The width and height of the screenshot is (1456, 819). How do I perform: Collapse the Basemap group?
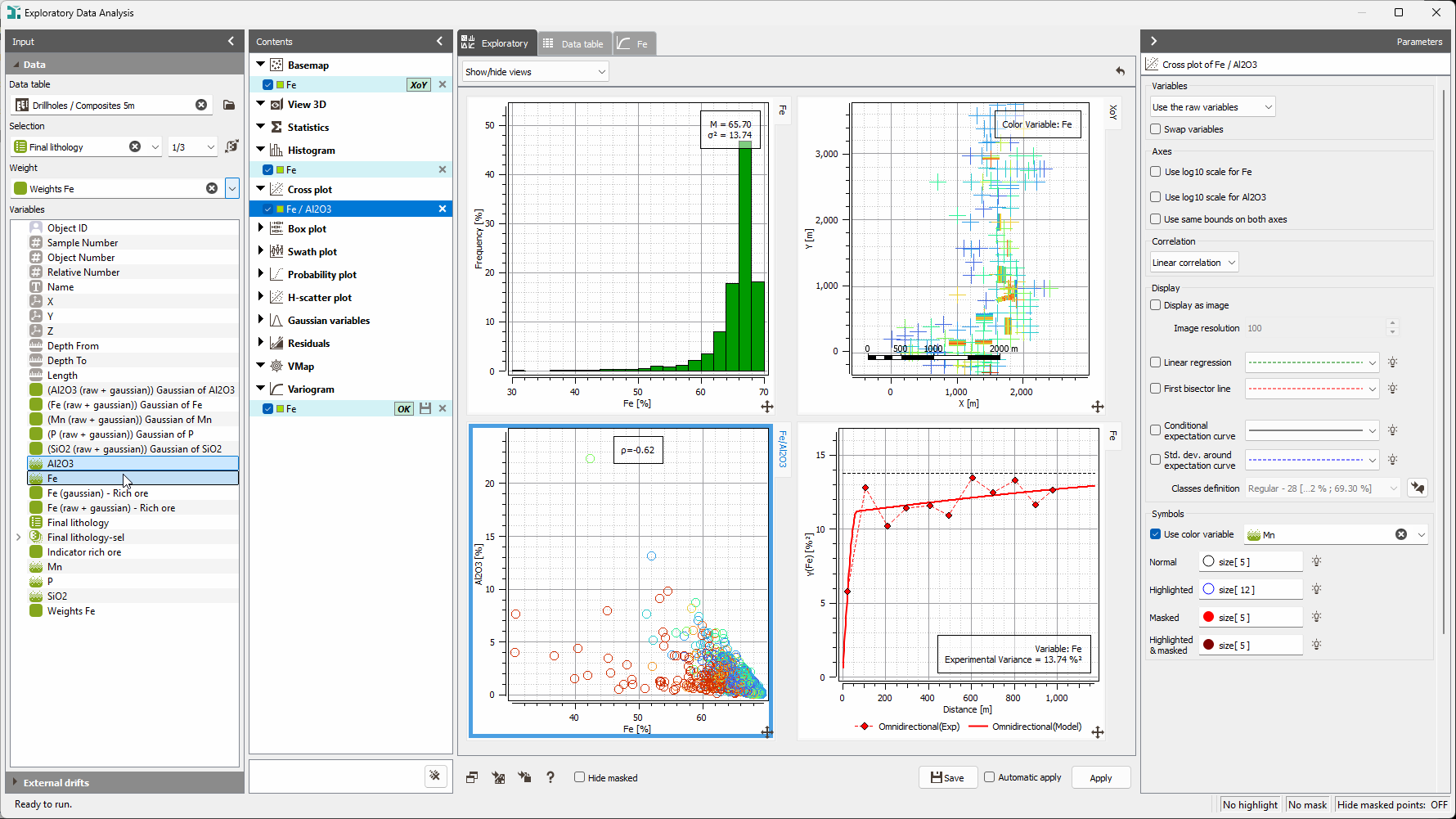pyautogui.click(x=260, y=64)
